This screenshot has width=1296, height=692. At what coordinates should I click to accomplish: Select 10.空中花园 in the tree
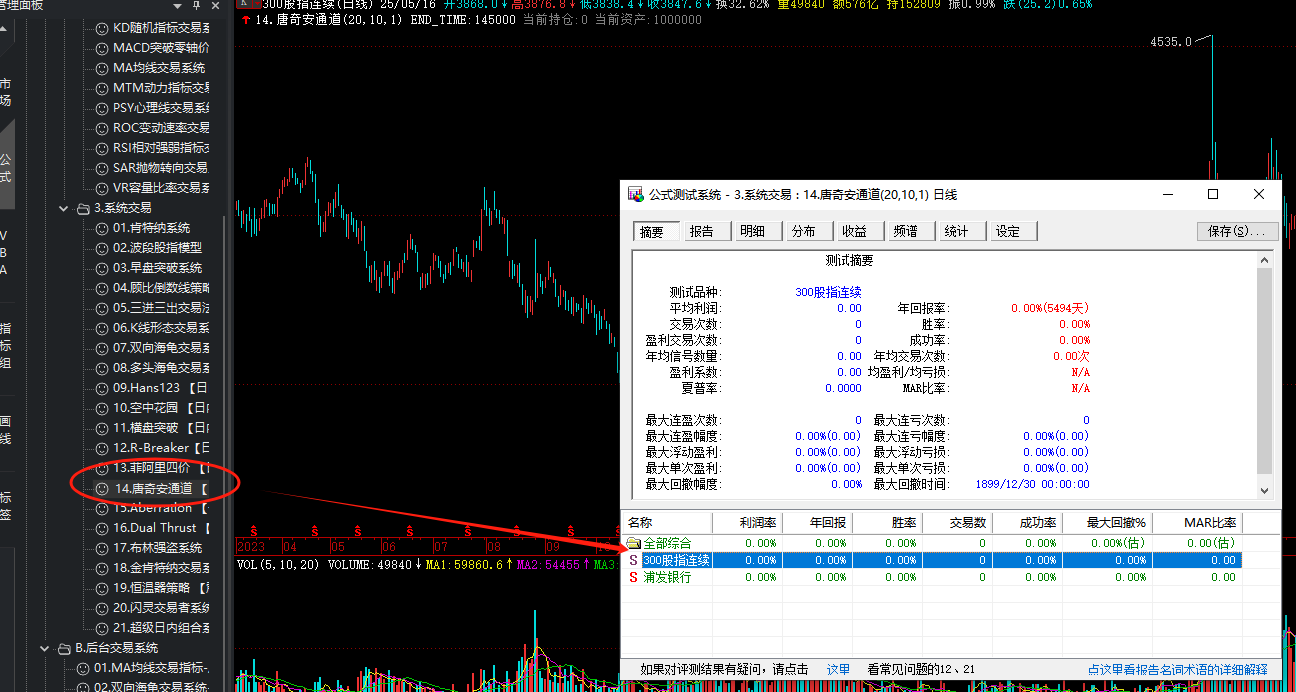(161, 408)
